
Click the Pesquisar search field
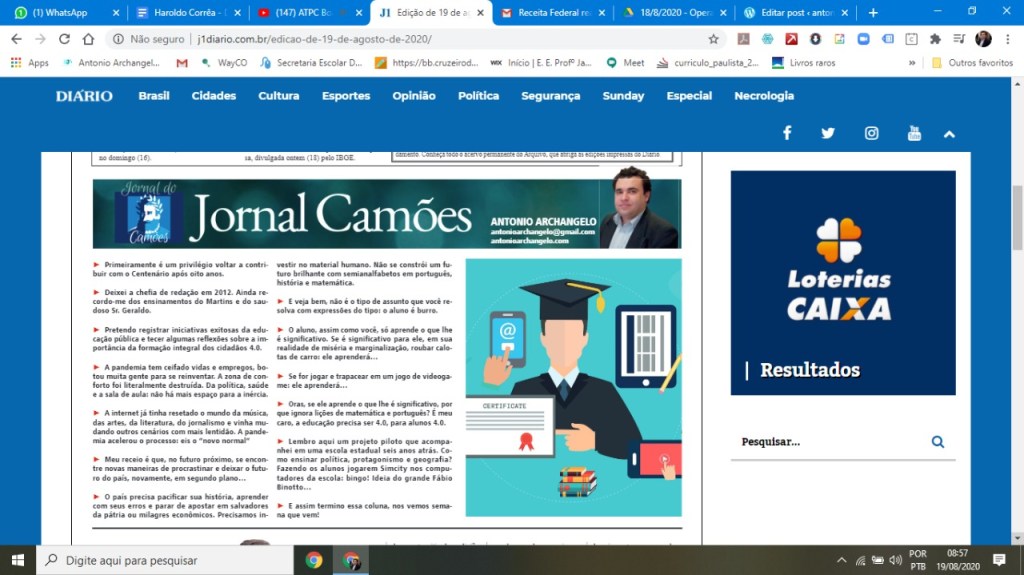[828, 441]
